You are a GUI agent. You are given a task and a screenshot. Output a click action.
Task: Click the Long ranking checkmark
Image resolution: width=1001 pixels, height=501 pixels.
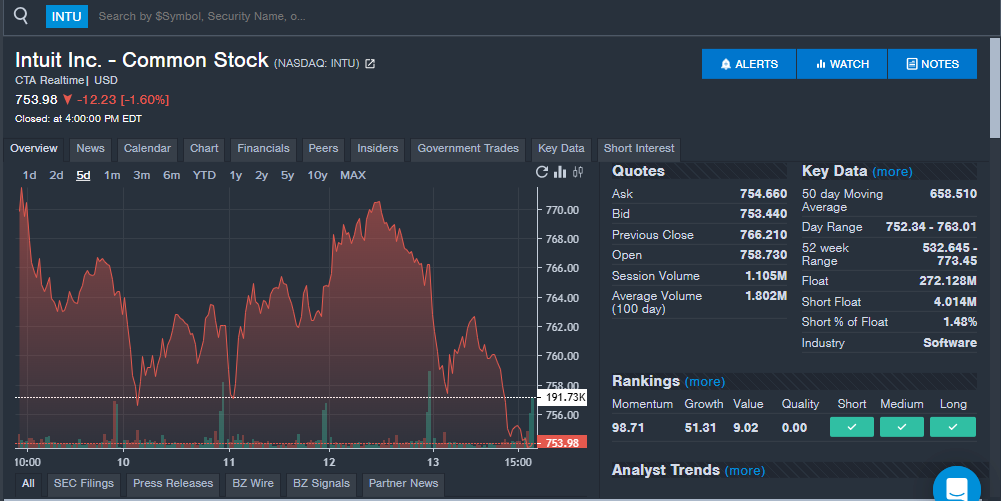click(x=952, y=427)
